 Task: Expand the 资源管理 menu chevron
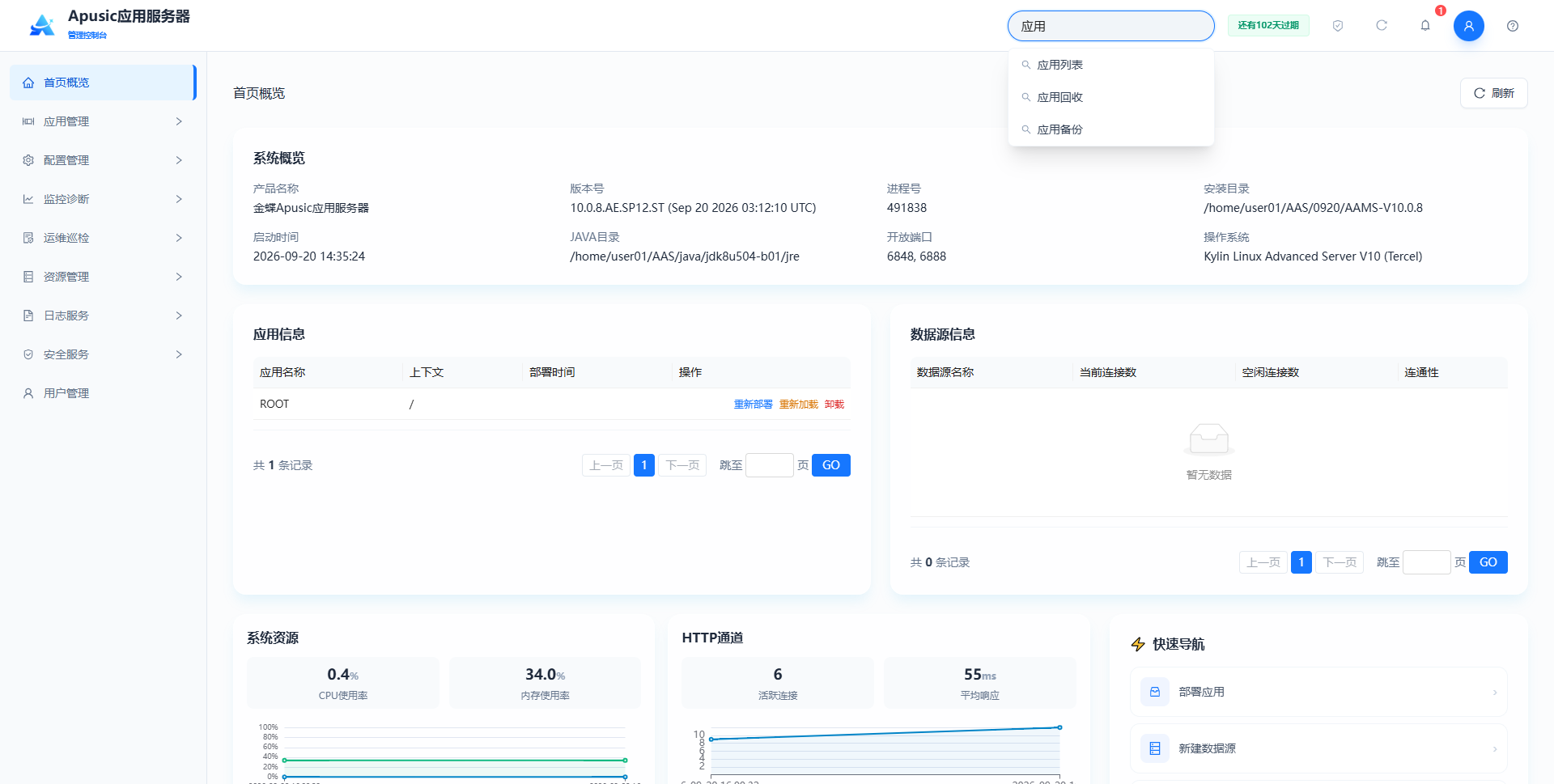coord(179,277)
